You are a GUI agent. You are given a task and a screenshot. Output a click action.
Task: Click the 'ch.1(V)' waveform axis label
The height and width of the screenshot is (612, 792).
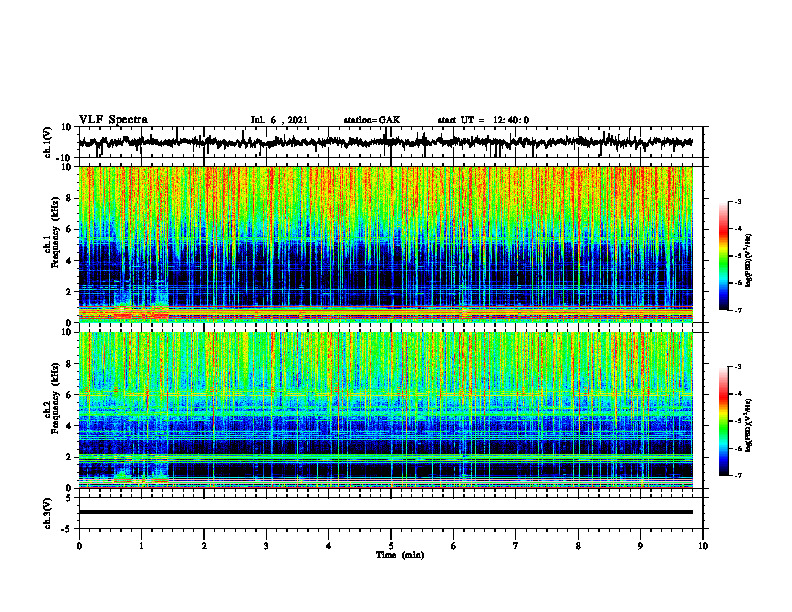point(48,142)
